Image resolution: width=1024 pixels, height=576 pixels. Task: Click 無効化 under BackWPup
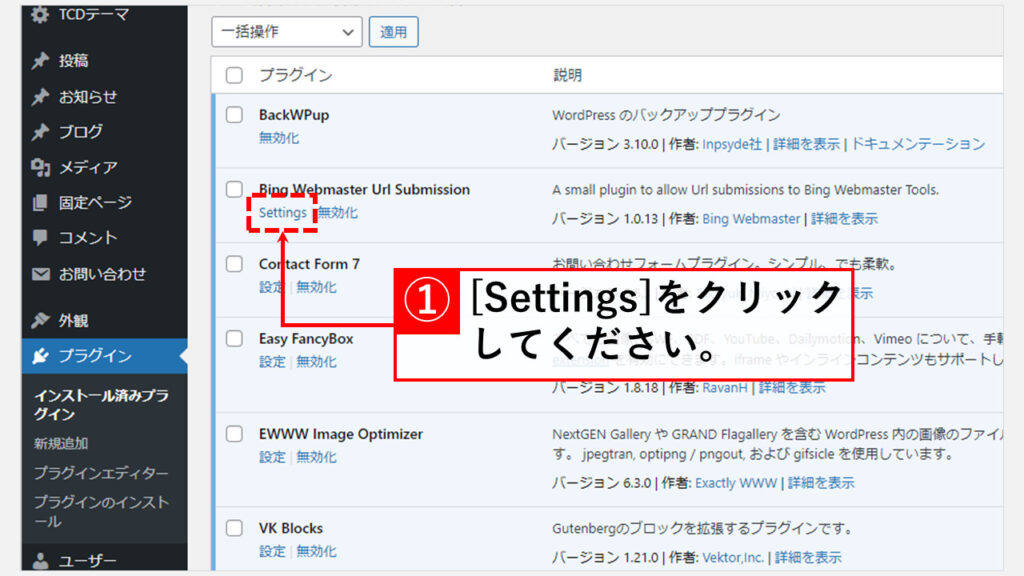(x=279, y=138)
